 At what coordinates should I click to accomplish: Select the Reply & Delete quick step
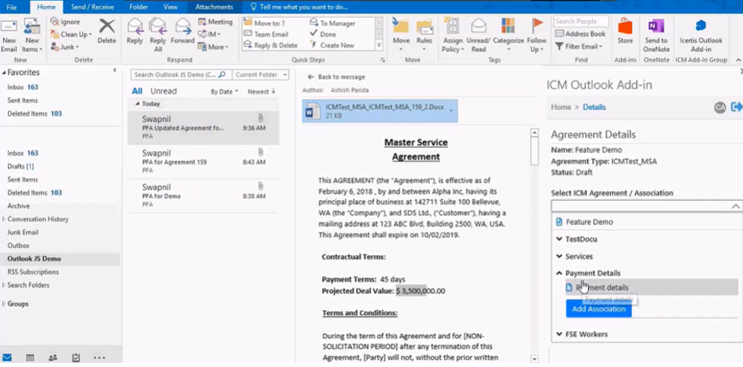point(271,45)
